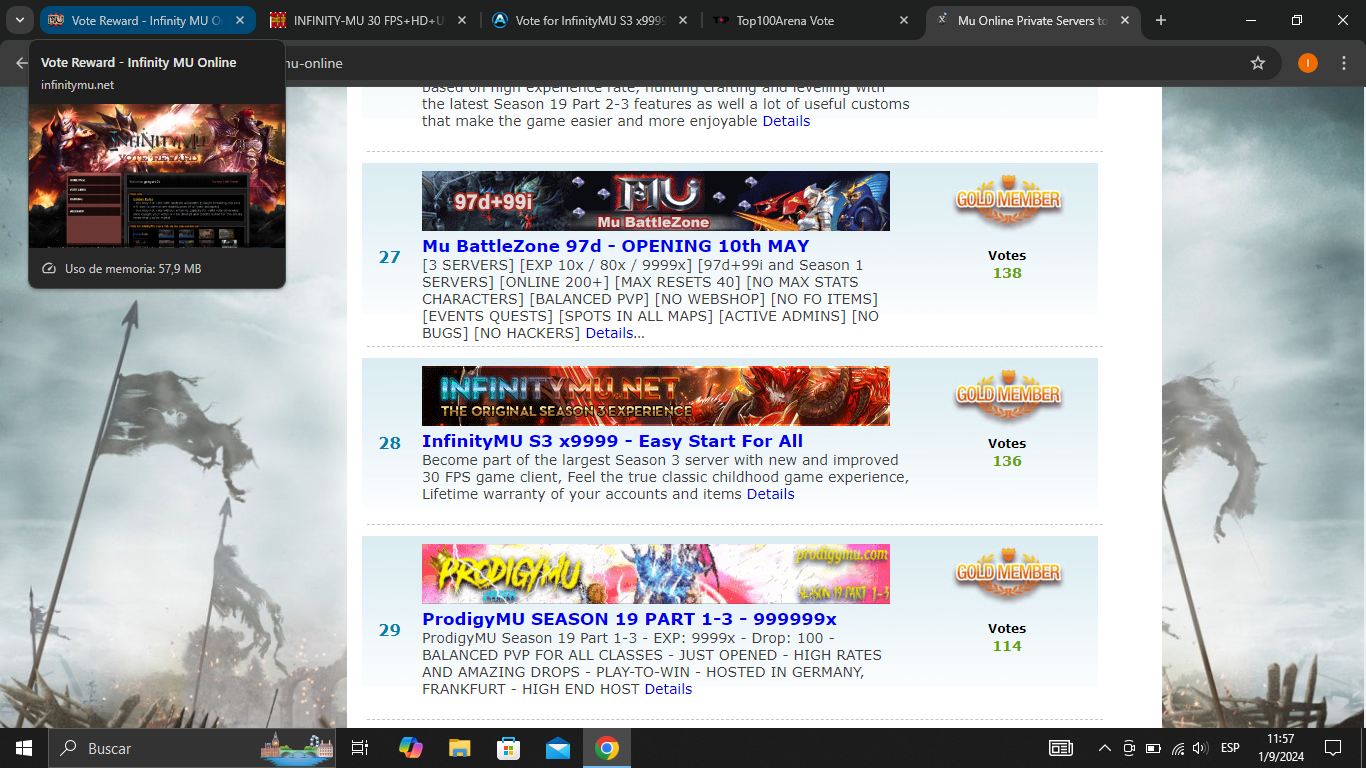Select the Mu Online Private Servers tab

[x=1033, y=20]
